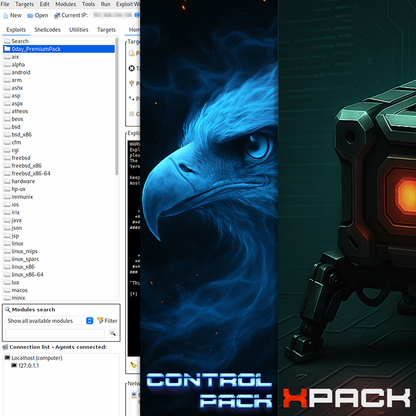This screenshot has width=416, height=416.
Task: Click the folder icon beside immunix
Action: coord(7,197)
